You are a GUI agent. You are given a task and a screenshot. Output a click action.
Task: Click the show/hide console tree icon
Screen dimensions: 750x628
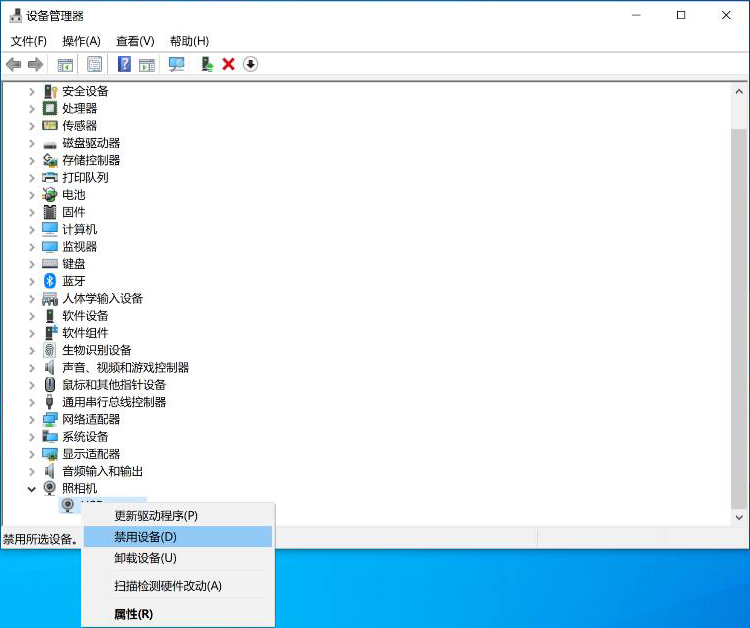coord(65,64)
